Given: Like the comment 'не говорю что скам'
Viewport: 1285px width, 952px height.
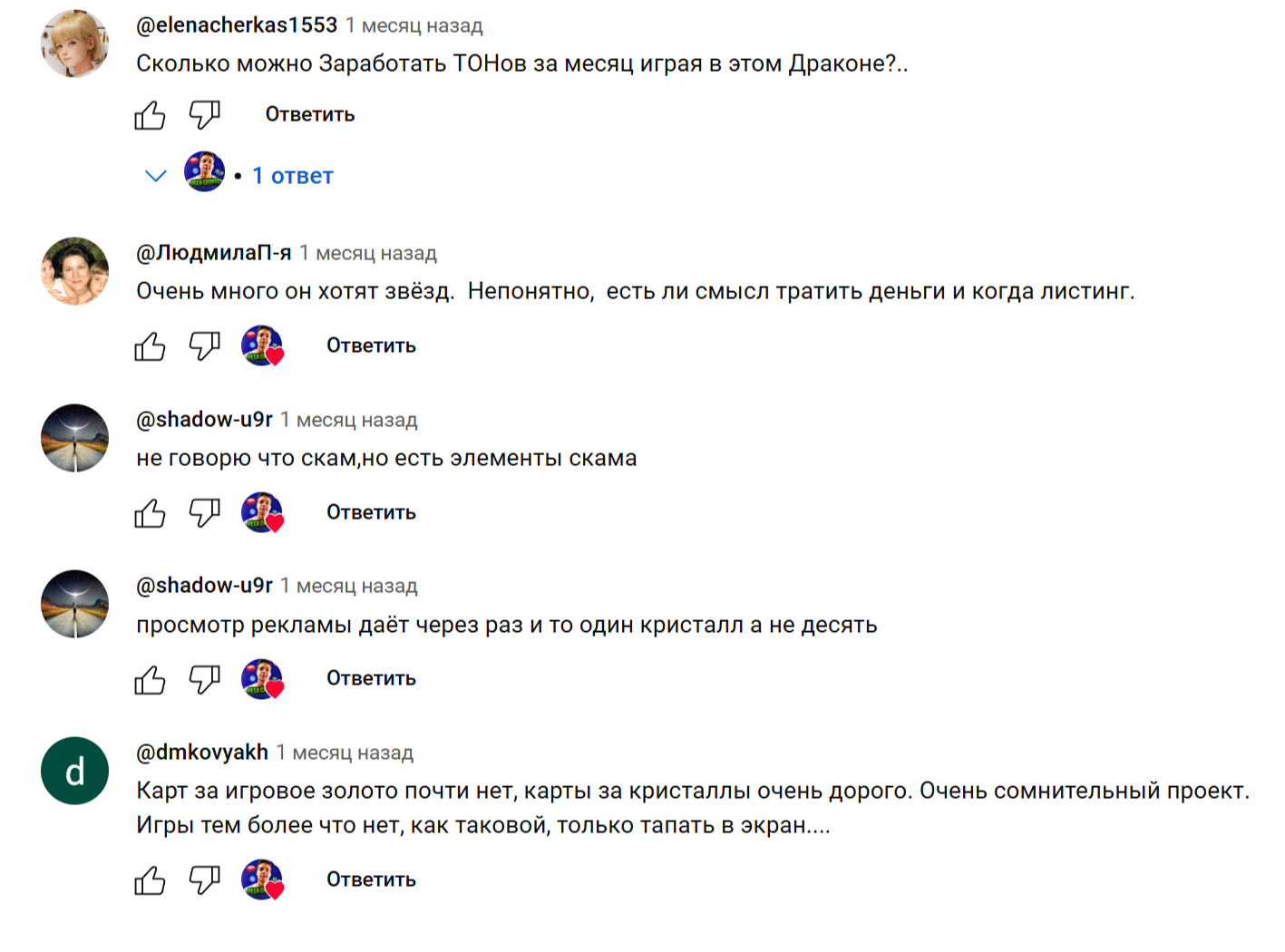Looking at the screenshot, I should point(150,513).
